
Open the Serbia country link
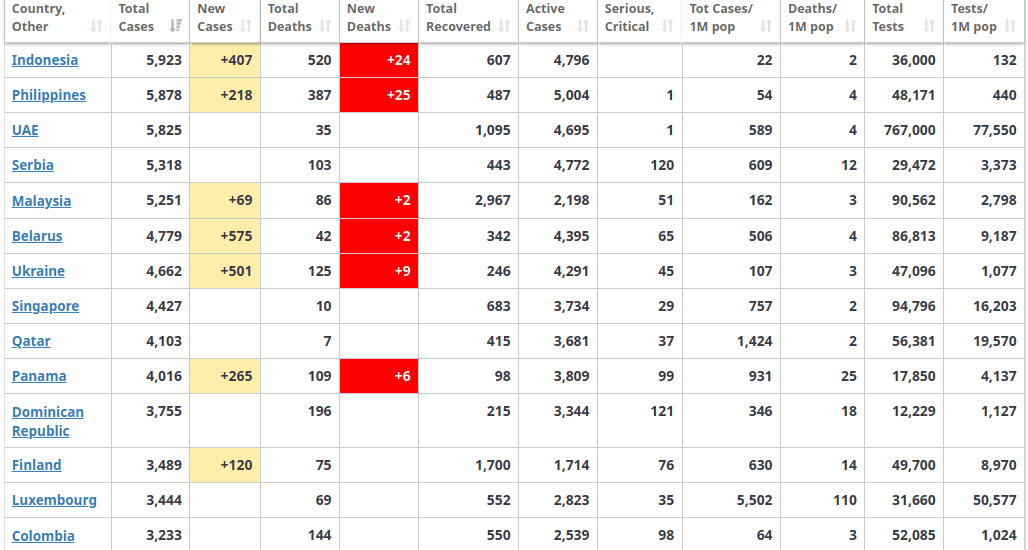(32, 165)
